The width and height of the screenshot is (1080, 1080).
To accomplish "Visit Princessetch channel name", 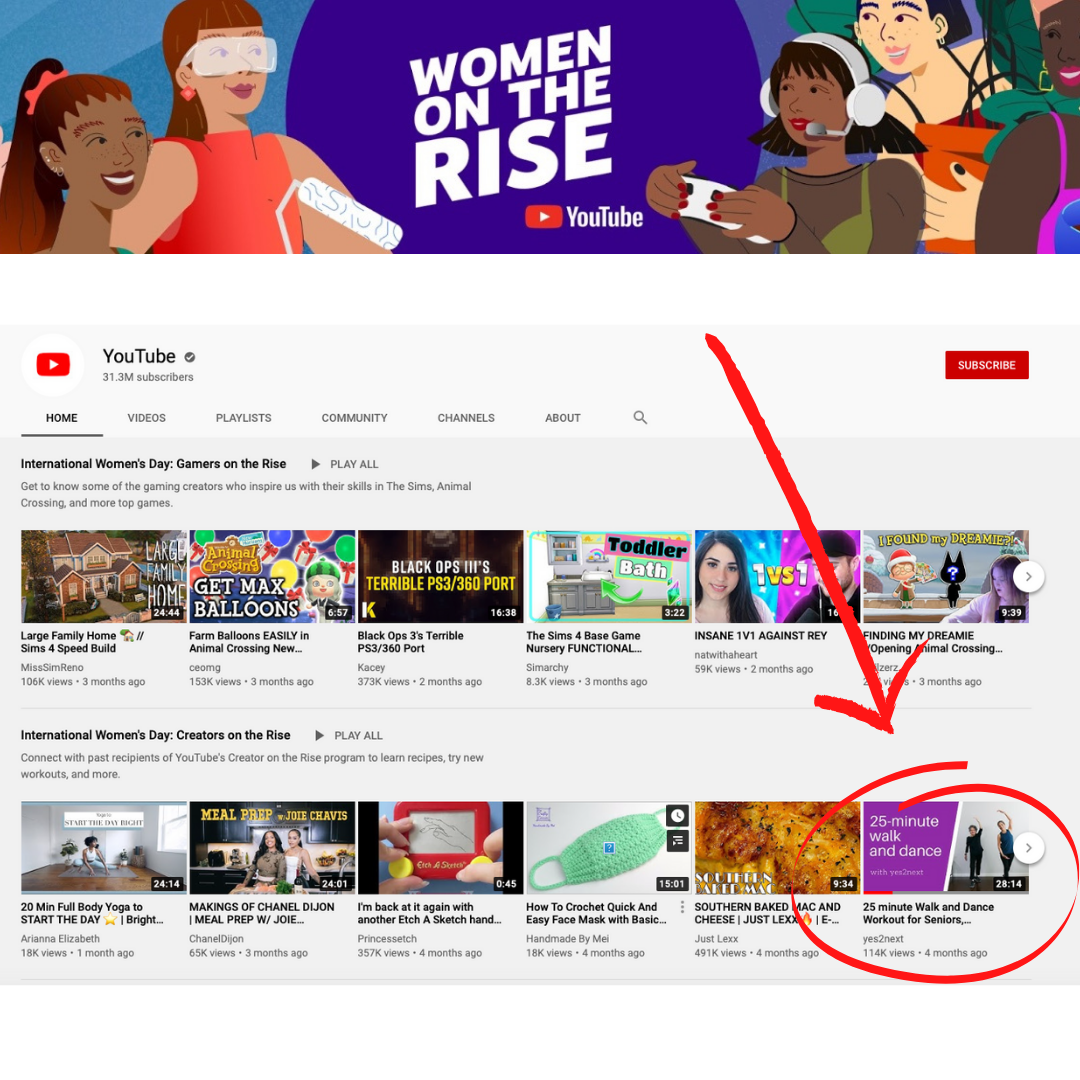I will [387, 939].
